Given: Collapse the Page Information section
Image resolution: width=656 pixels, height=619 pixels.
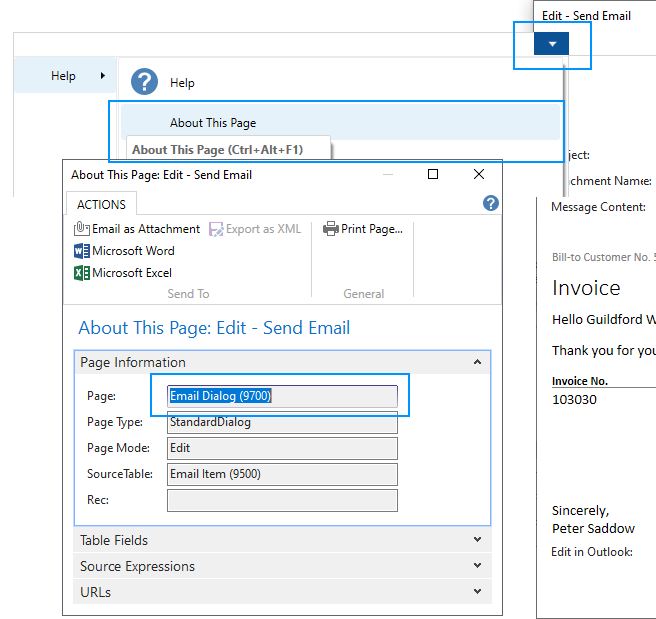Looking at the screenshot, I should 477,363.
